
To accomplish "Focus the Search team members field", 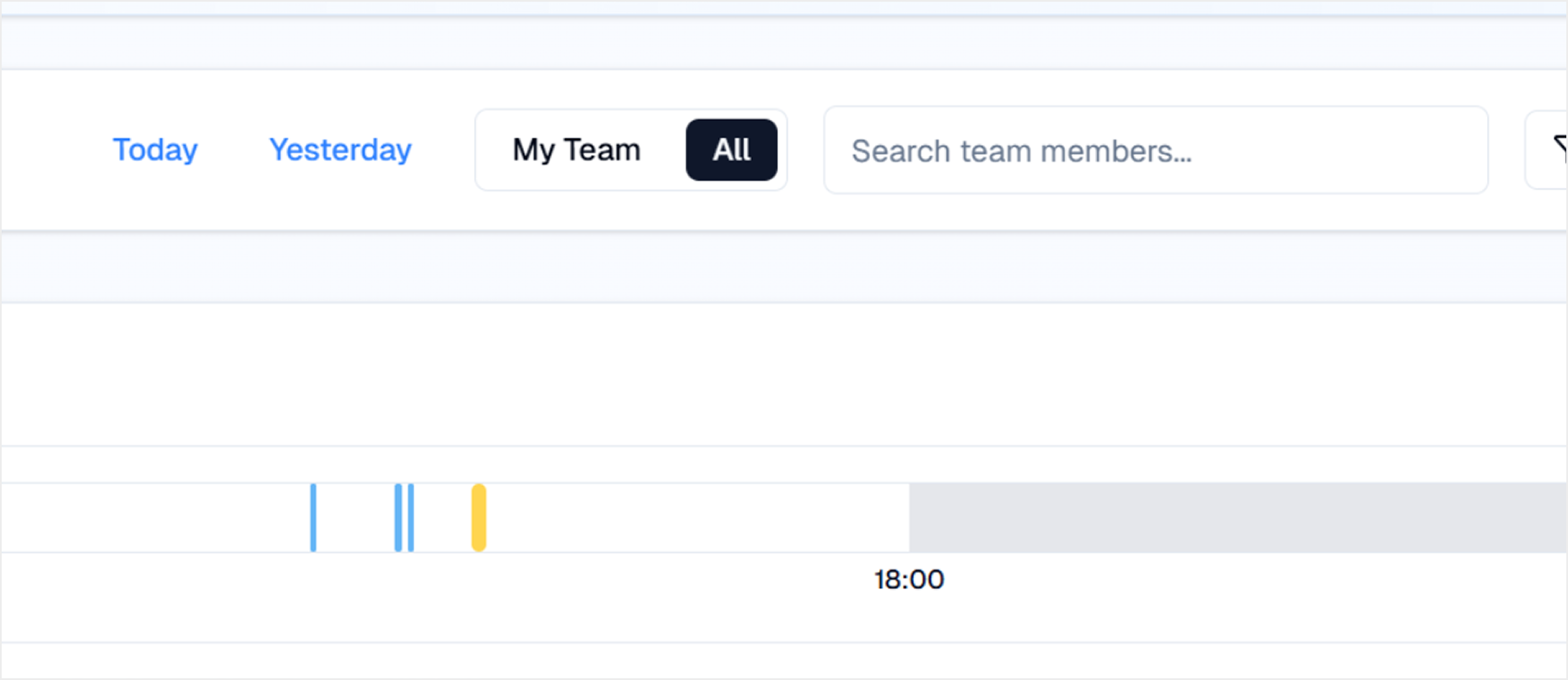I will (1154, 150).
